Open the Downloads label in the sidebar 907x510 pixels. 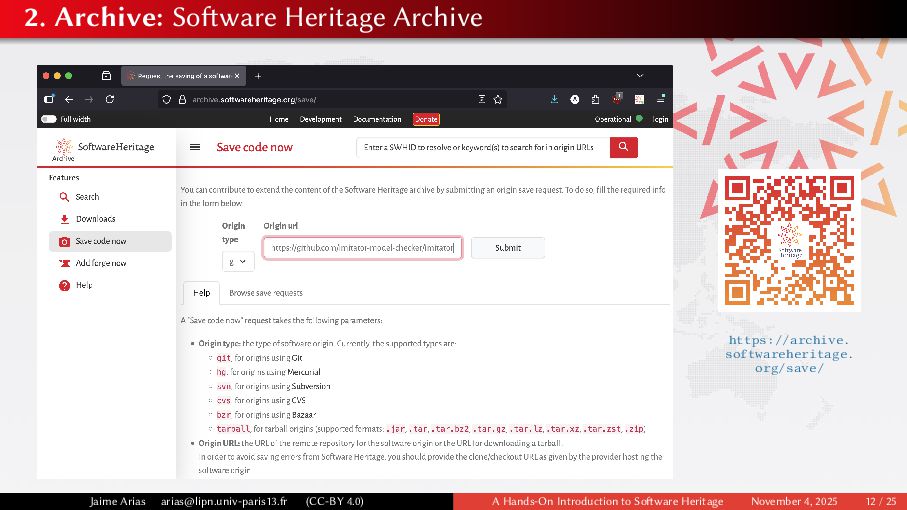pyautogui.click(x=95, y=219)
